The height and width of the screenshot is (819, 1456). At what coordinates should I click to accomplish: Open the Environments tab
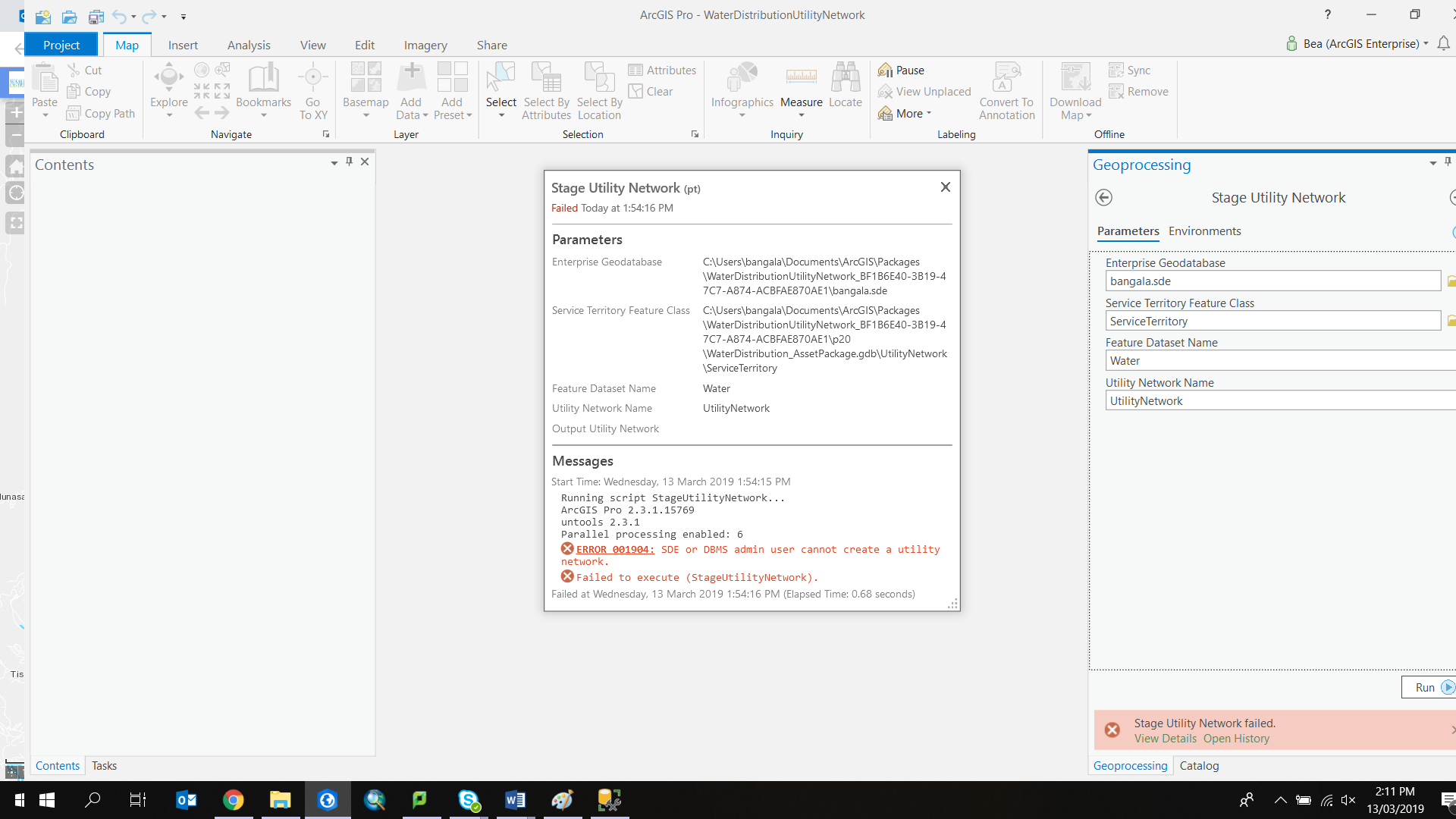[x=1204, y=231]
